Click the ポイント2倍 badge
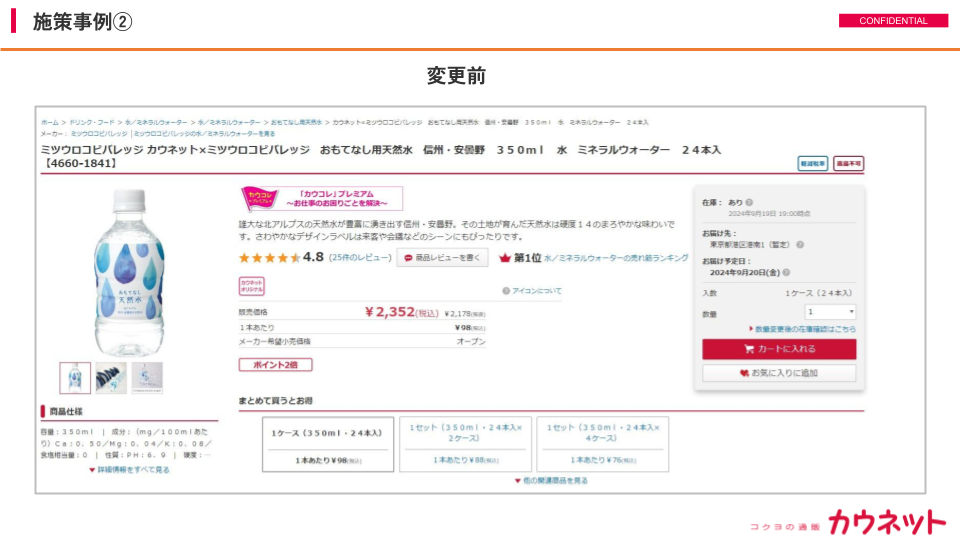960x540 pixels. pos(276,365)
